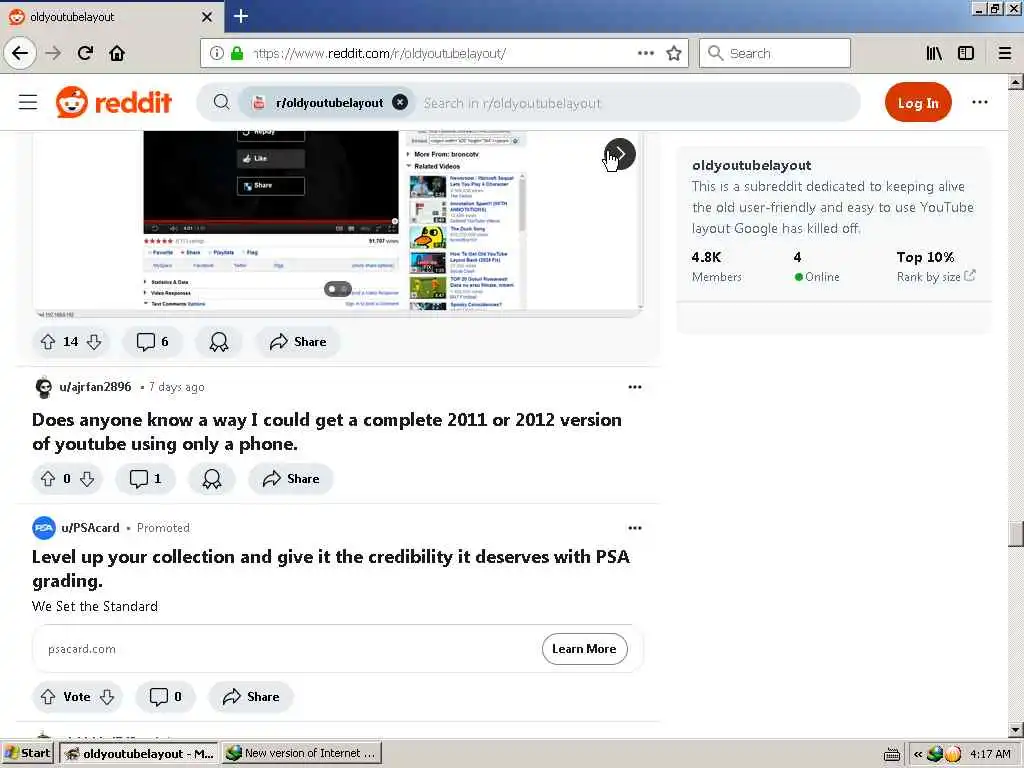
Task: Click the vertical scrollbar thumb
Action: 1016,534
